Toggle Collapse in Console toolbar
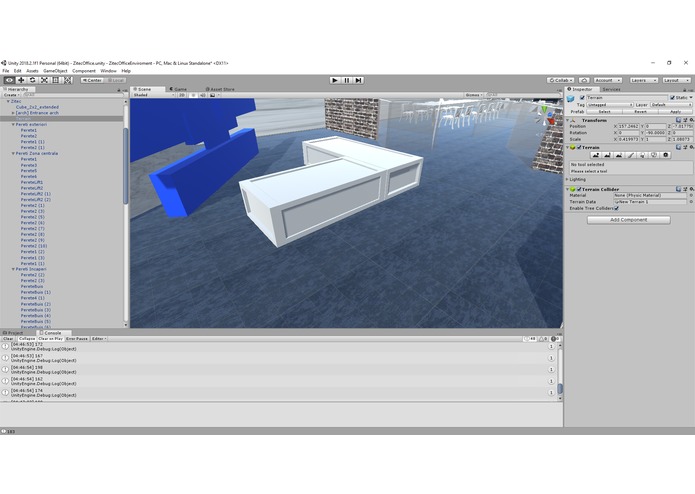695x494 pixels. [x=27, y=338]
